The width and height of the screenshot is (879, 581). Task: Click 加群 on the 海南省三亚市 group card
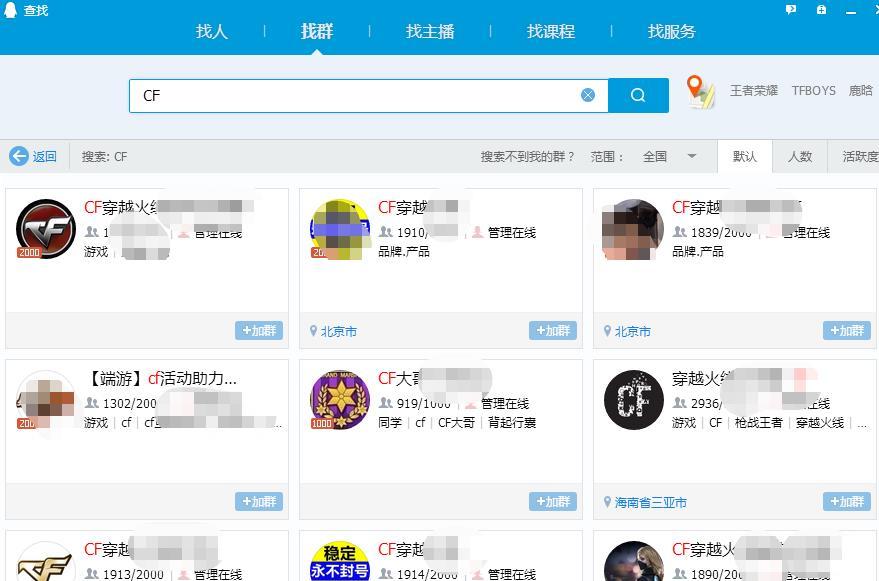click(x=847, y=501)
